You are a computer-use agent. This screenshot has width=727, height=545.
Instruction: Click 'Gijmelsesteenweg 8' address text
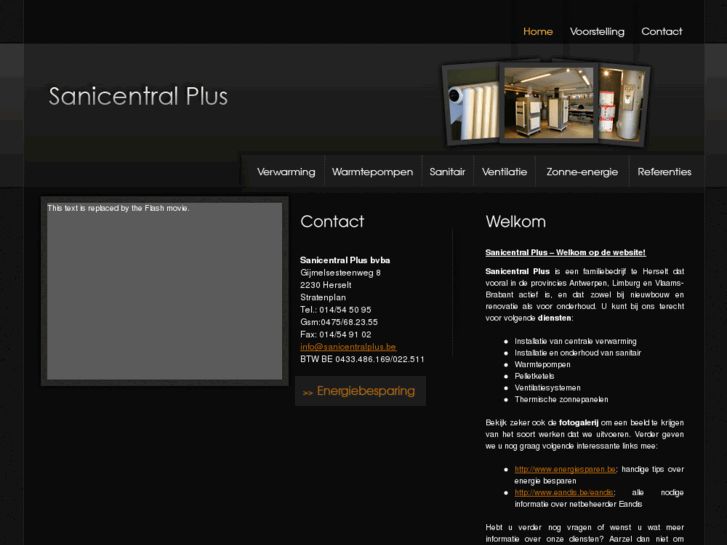pyautogui.click(x=340, y=273)
